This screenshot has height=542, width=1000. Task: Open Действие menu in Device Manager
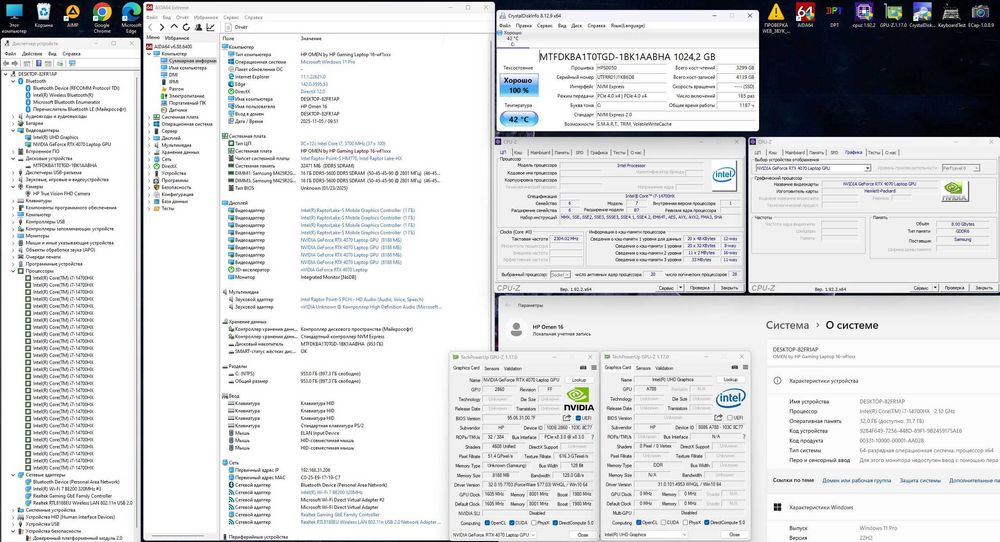tap(32, 54)
